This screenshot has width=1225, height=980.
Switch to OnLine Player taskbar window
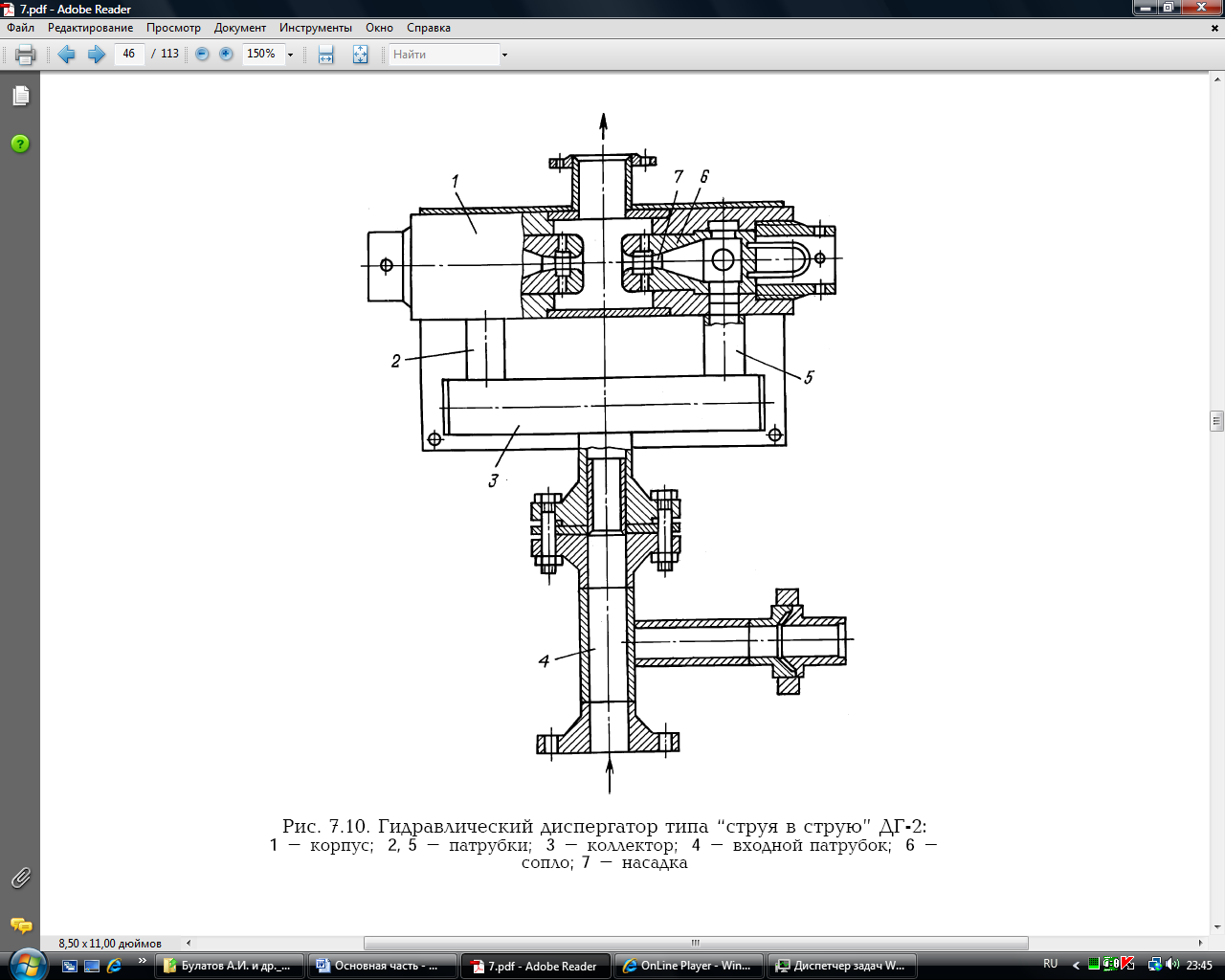pos(688,966)
